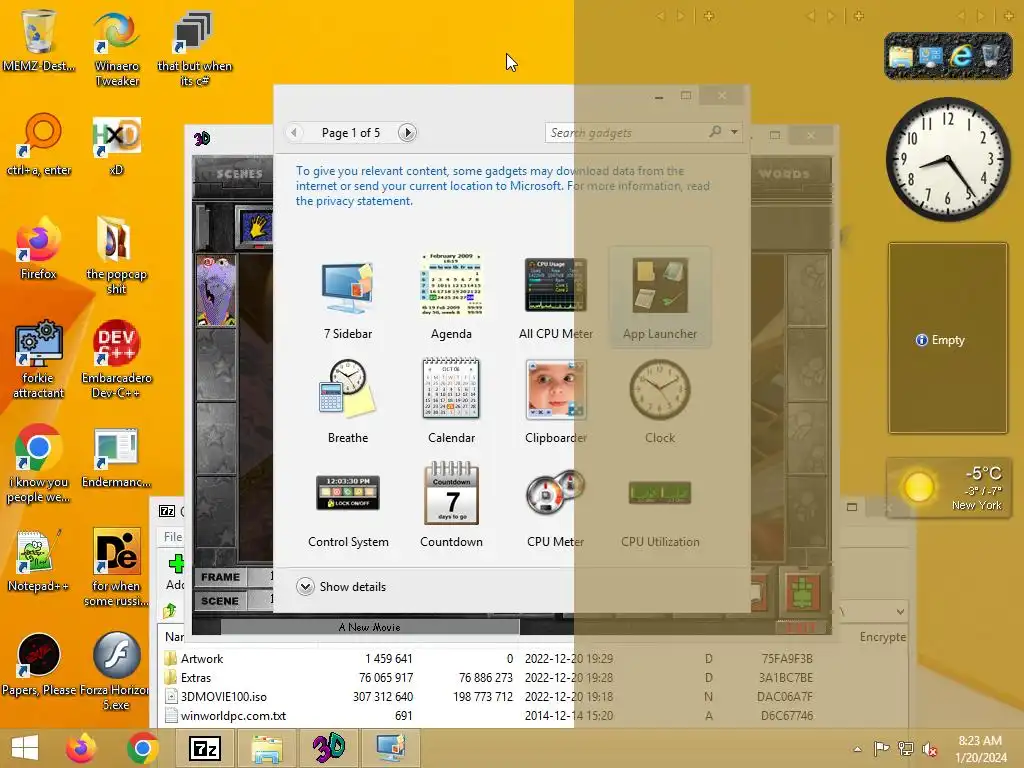
Task: Switch to gadget gallery taskbar button
Action: pos(391,748)
